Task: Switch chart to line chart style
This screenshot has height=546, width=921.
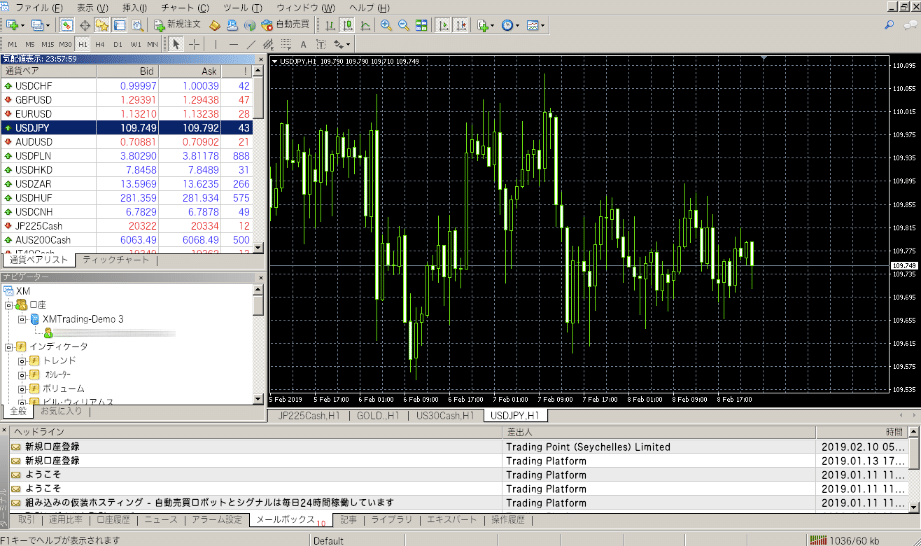Action: [365, 25]
